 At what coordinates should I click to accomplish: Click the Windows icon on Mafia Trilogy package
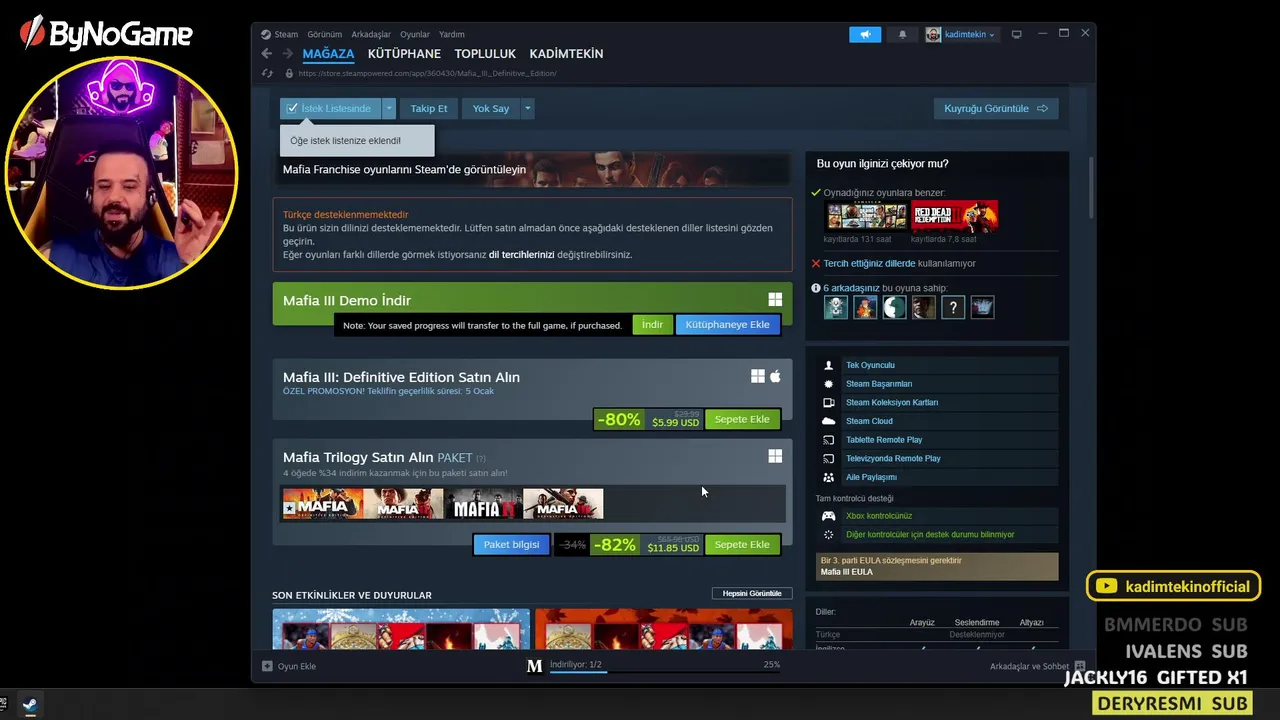775,456
